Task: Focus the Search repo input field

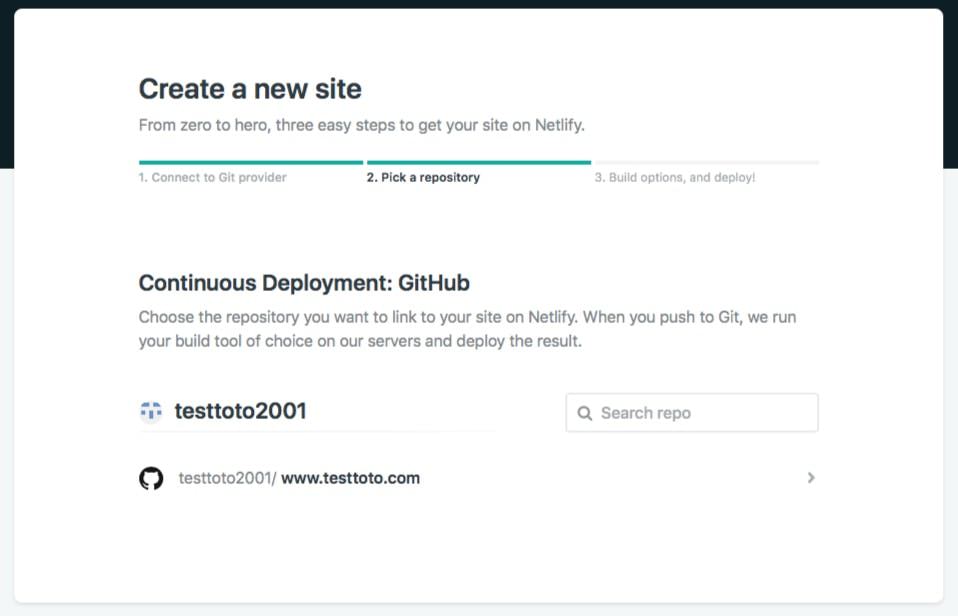Action: pos(692,412)
